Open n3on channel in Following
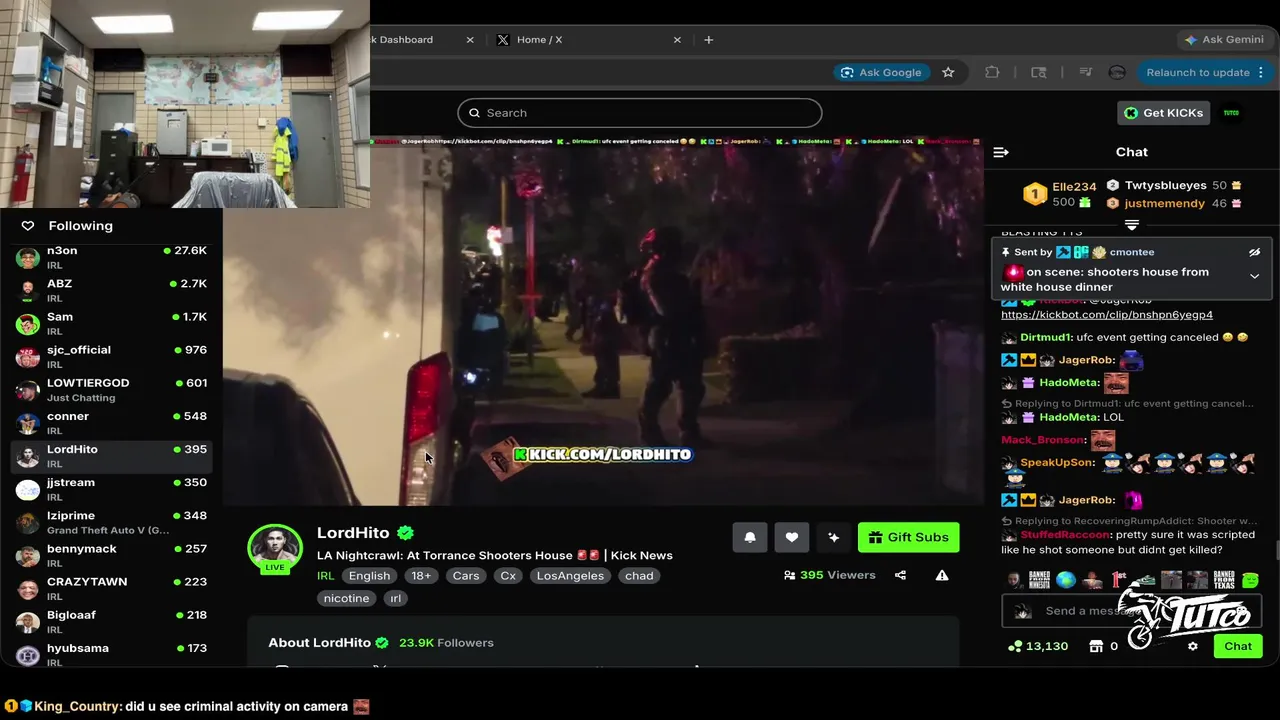 [x=112, y=258]
